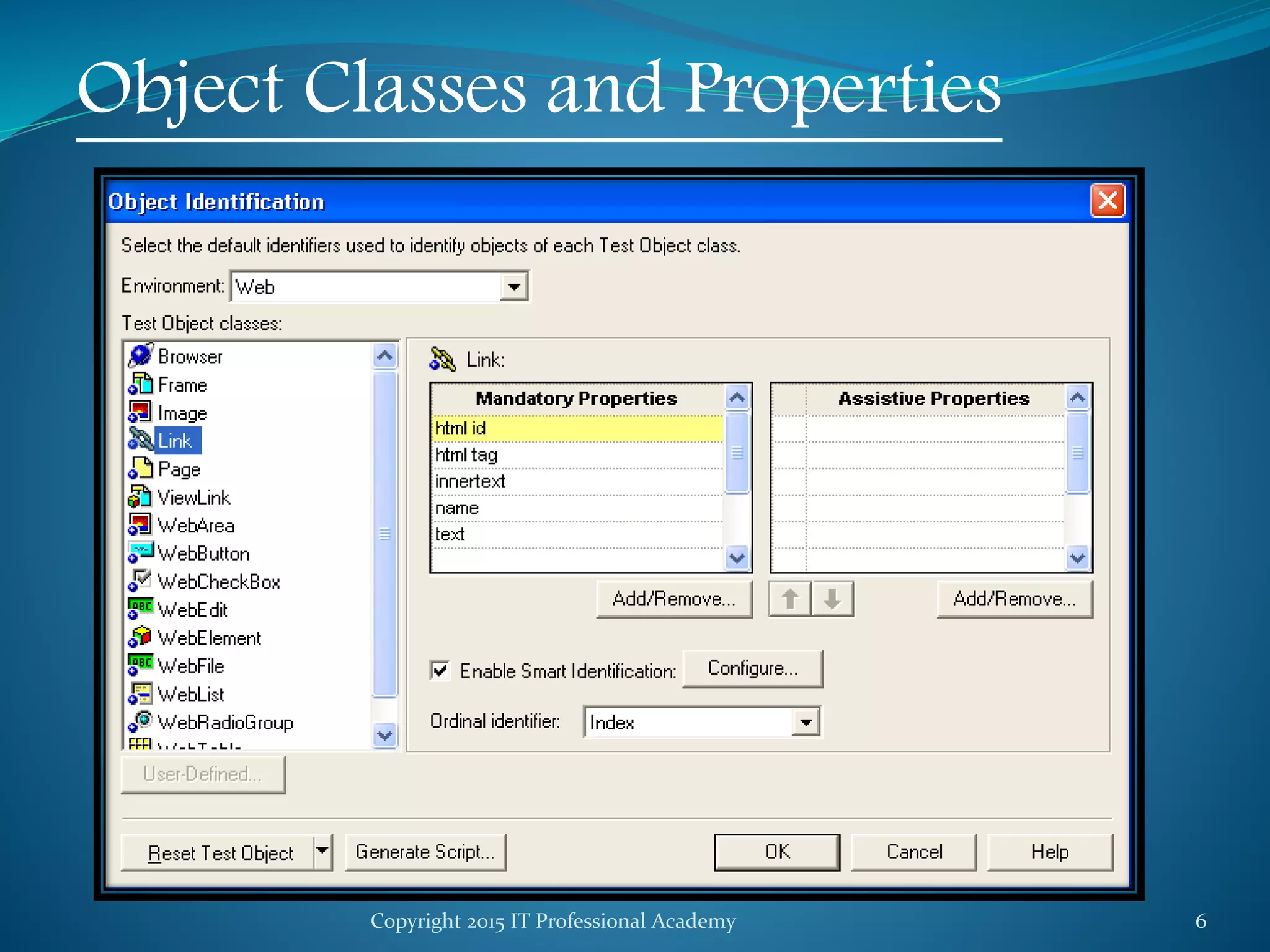The image size is (1270, 952).
Task: Click Mandatory Properties scrollbar up arrow
Action: pyautogui.click(x=737, y=397)
